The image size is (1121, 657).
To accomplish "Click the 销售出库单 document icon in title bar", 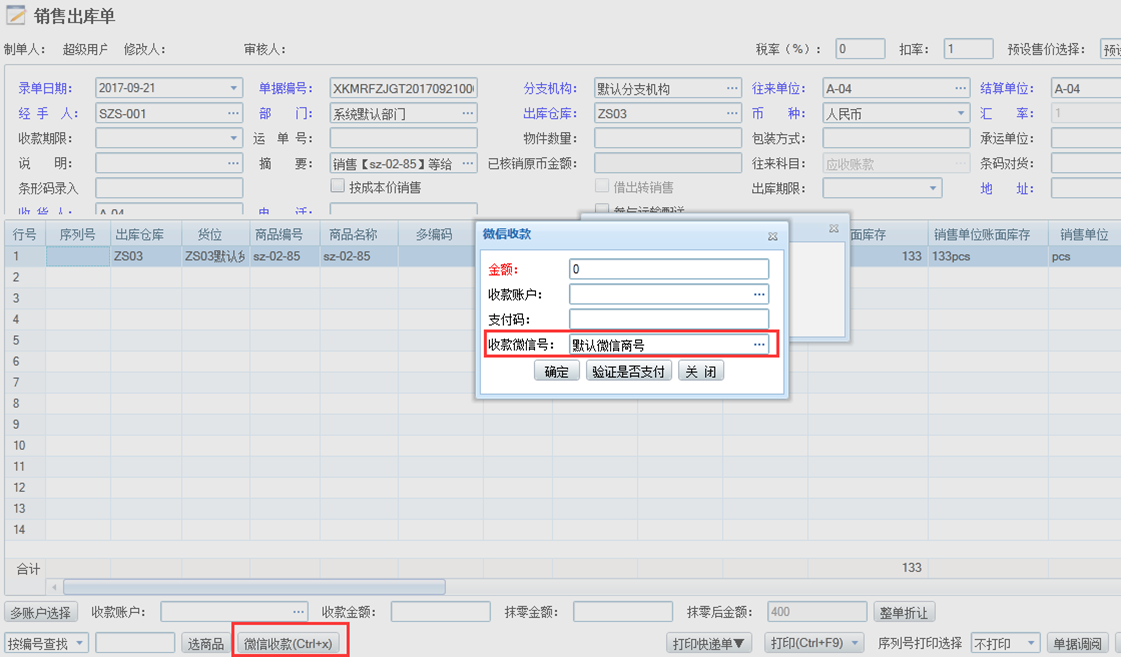I will (18, 15).
